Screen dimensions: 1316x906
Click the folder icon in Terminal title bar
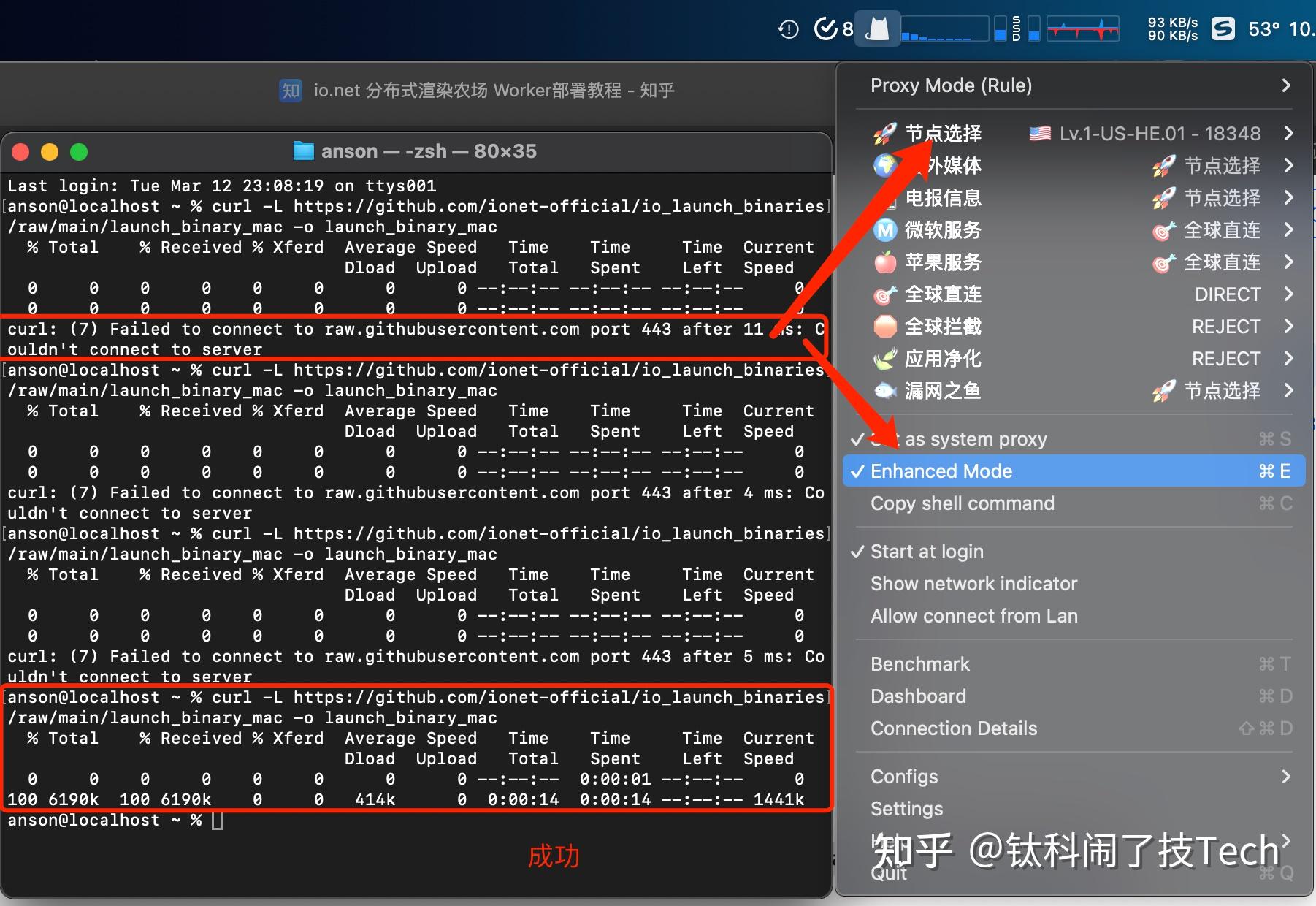click(303, 151)
